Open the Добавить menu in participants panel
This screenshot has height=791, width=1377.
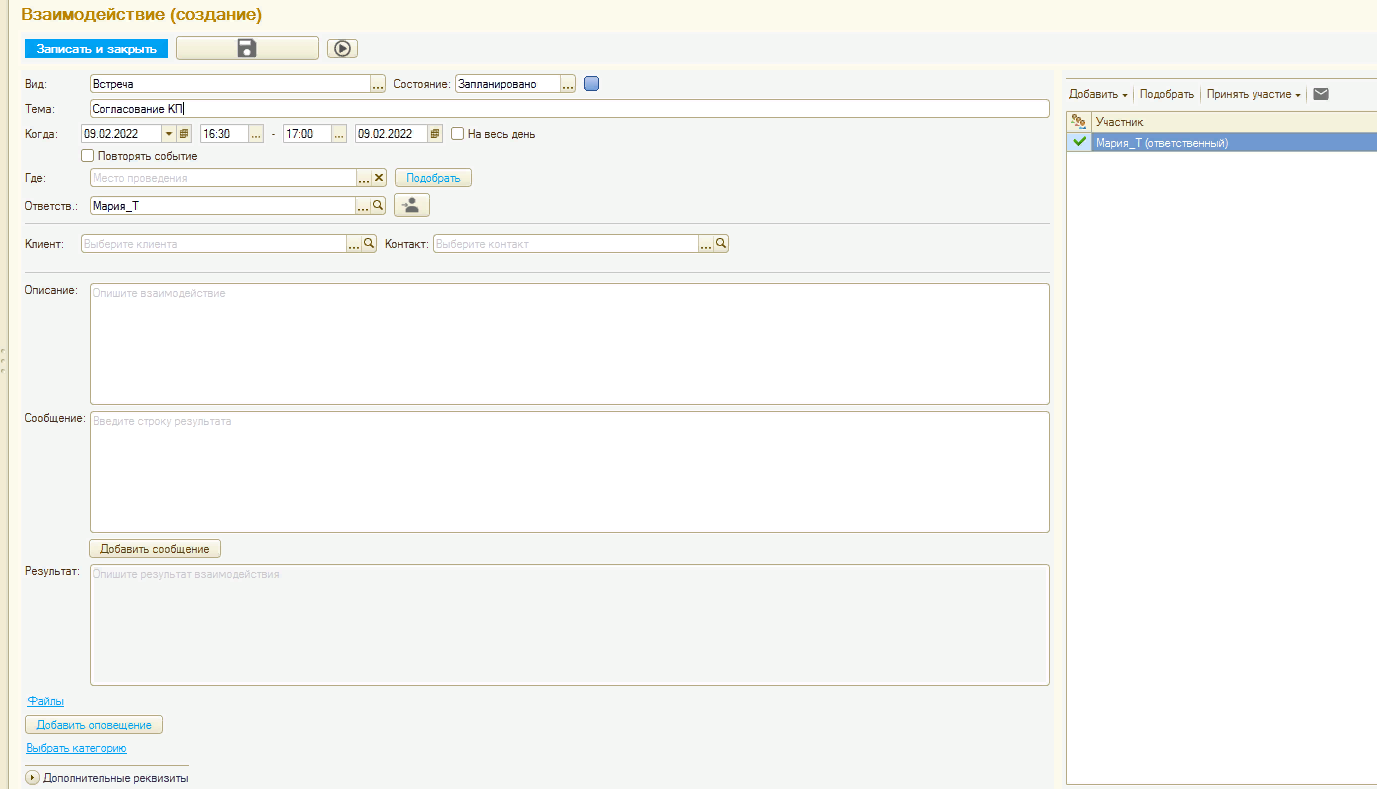click(1098, 95)
